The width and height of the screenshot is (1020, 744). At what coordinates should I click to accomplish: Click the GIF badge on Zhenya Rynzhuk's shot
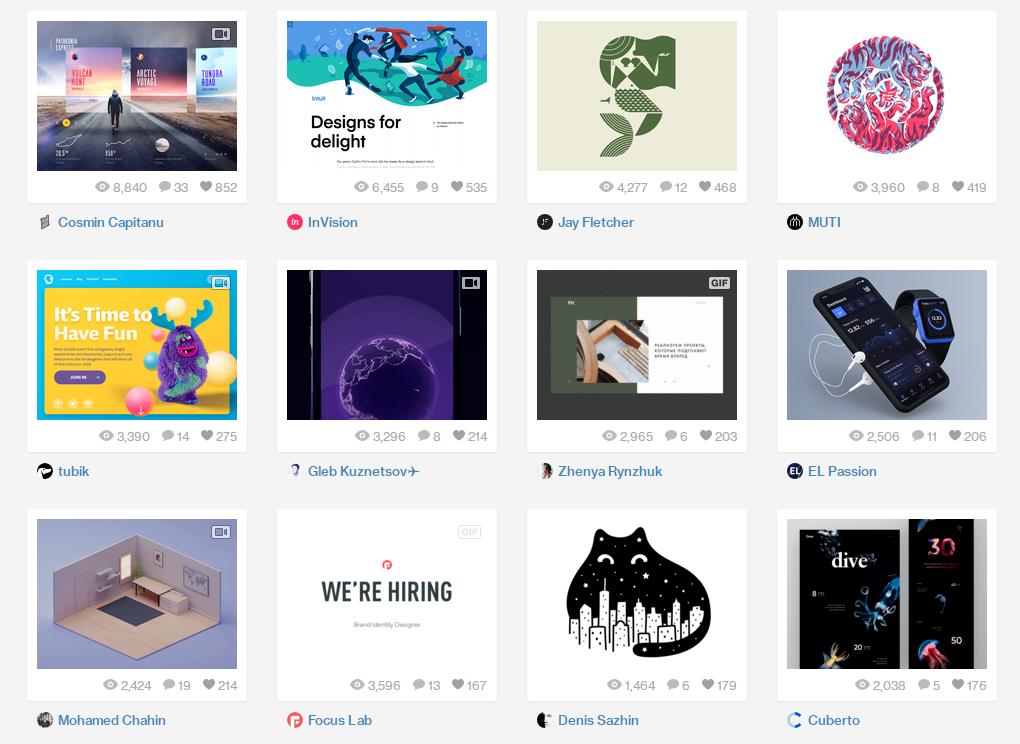[719, 283]
